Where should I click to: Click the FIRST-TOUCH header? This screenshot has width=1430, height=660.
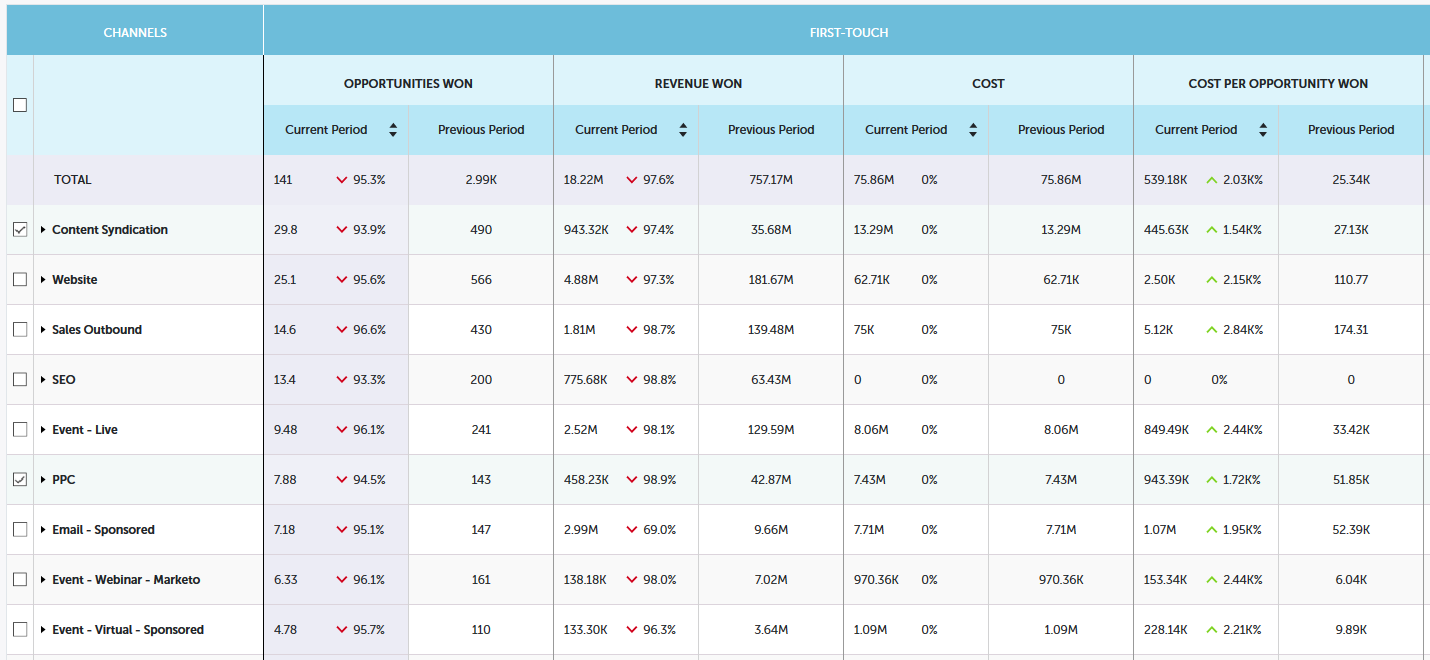848,33
